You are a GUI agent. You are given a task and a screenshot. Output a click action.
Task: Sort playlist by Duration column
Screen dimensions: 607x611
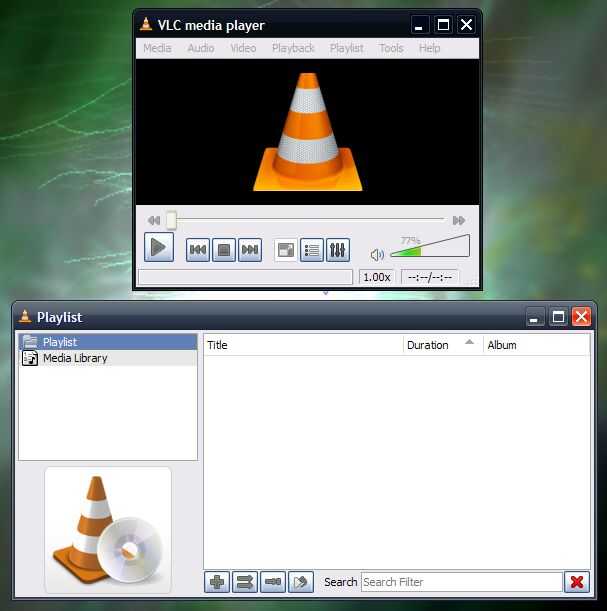pyautogui.click(x=443, y=345)
